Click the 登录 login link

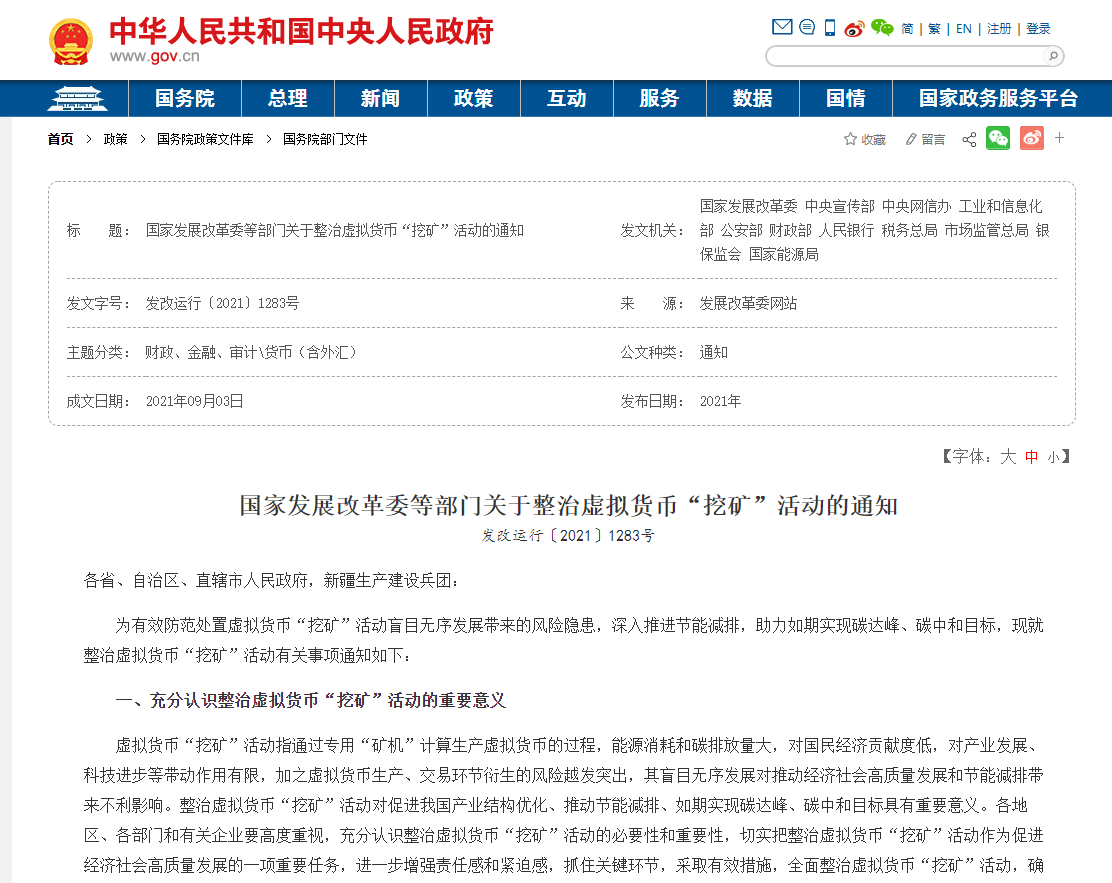(1038, 28)
